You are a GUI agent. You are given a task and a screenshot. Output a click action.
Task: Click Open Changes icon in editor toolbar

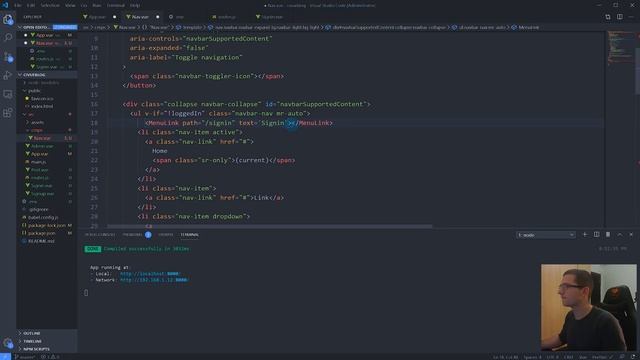tap(608, 17)
